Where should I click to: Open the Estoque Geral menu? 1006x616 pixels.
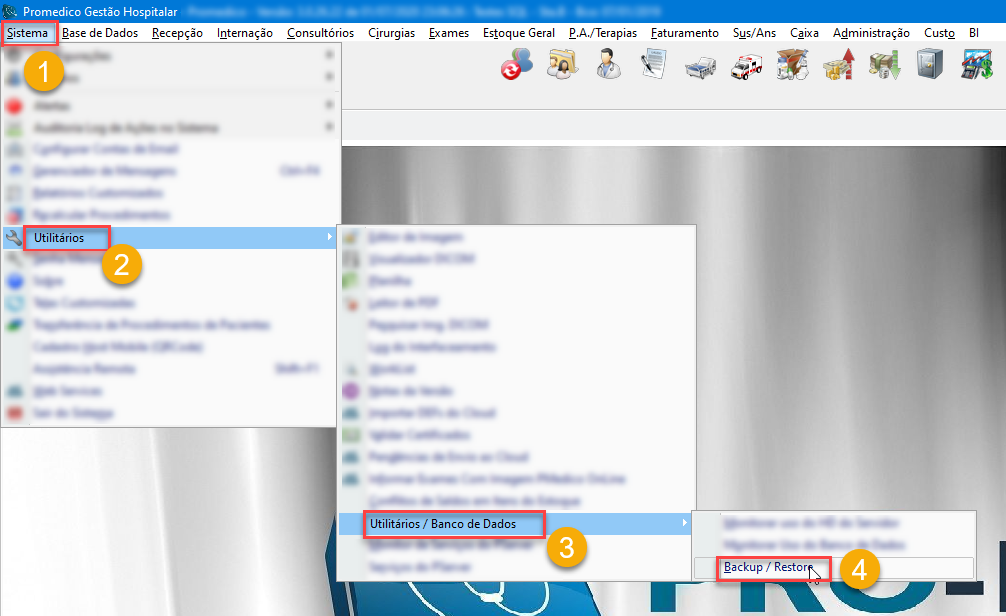click(518, 33)
